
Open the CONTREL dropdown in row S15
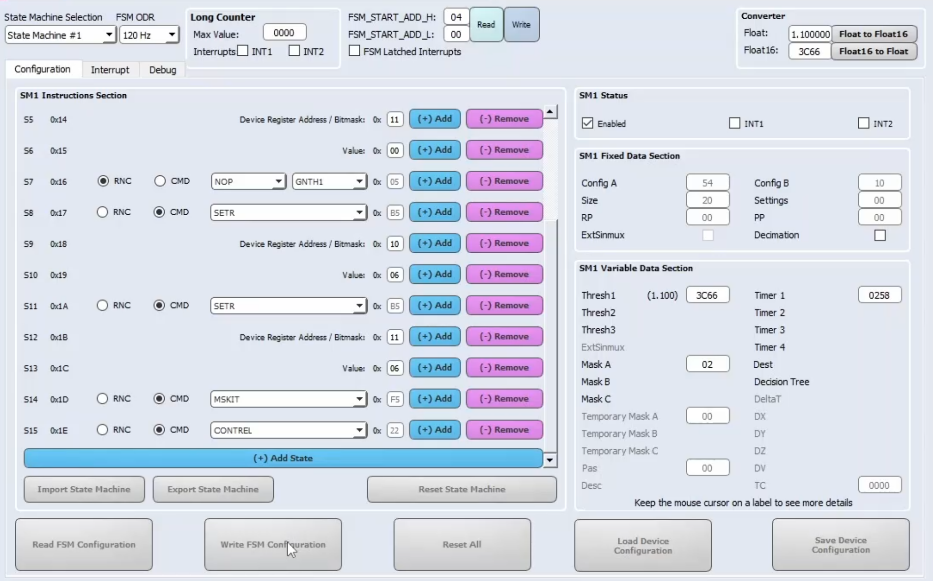click(289, 430)
